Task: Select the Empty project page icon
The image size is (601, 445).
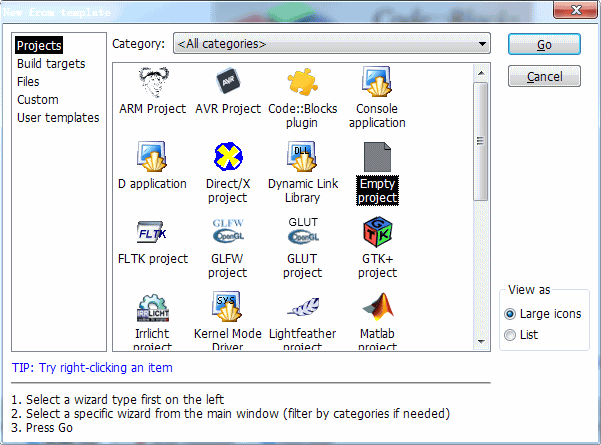Action: [377, 157]
